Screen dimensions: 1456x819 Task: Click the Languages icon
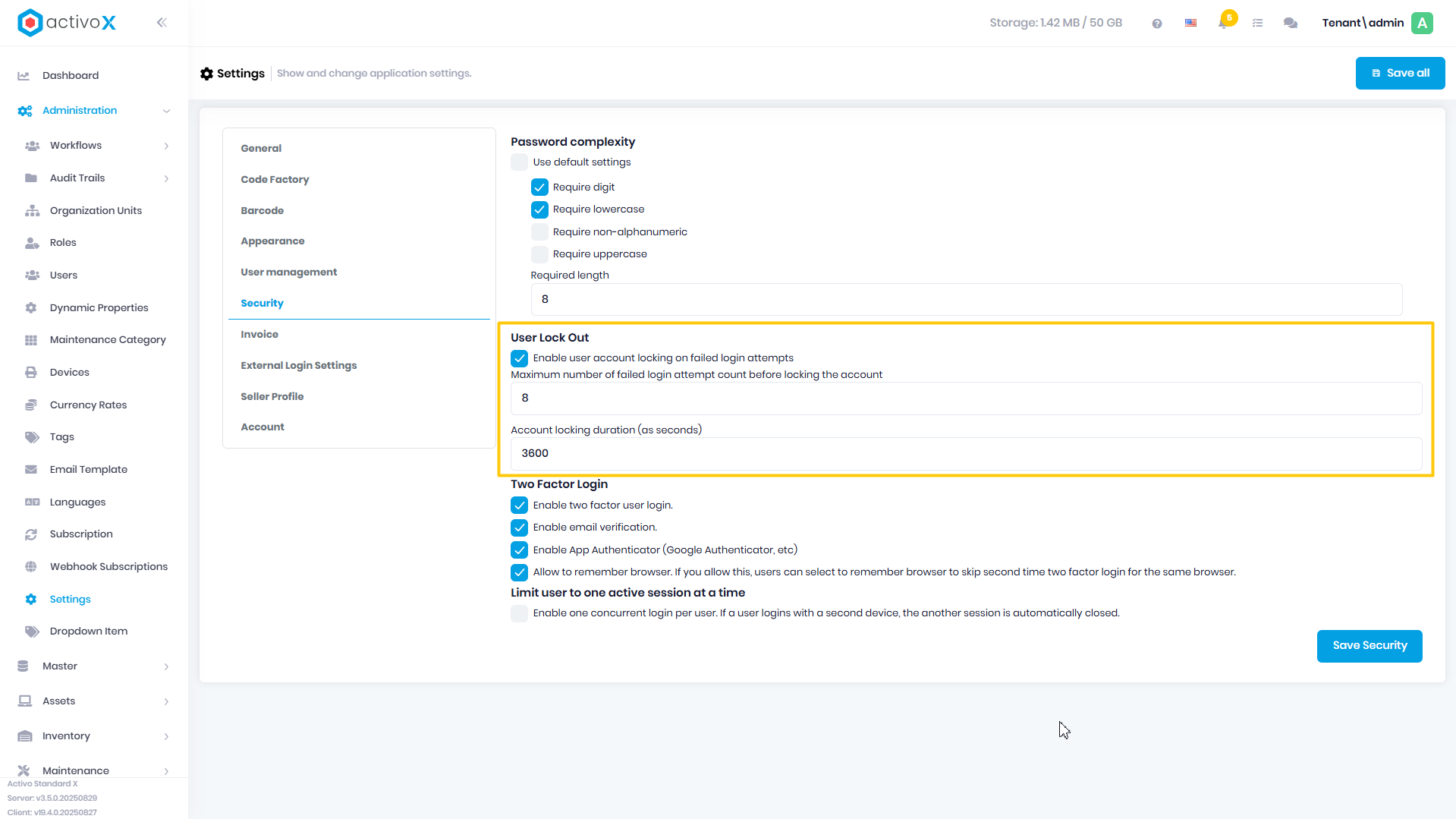(x=32, y=502)
